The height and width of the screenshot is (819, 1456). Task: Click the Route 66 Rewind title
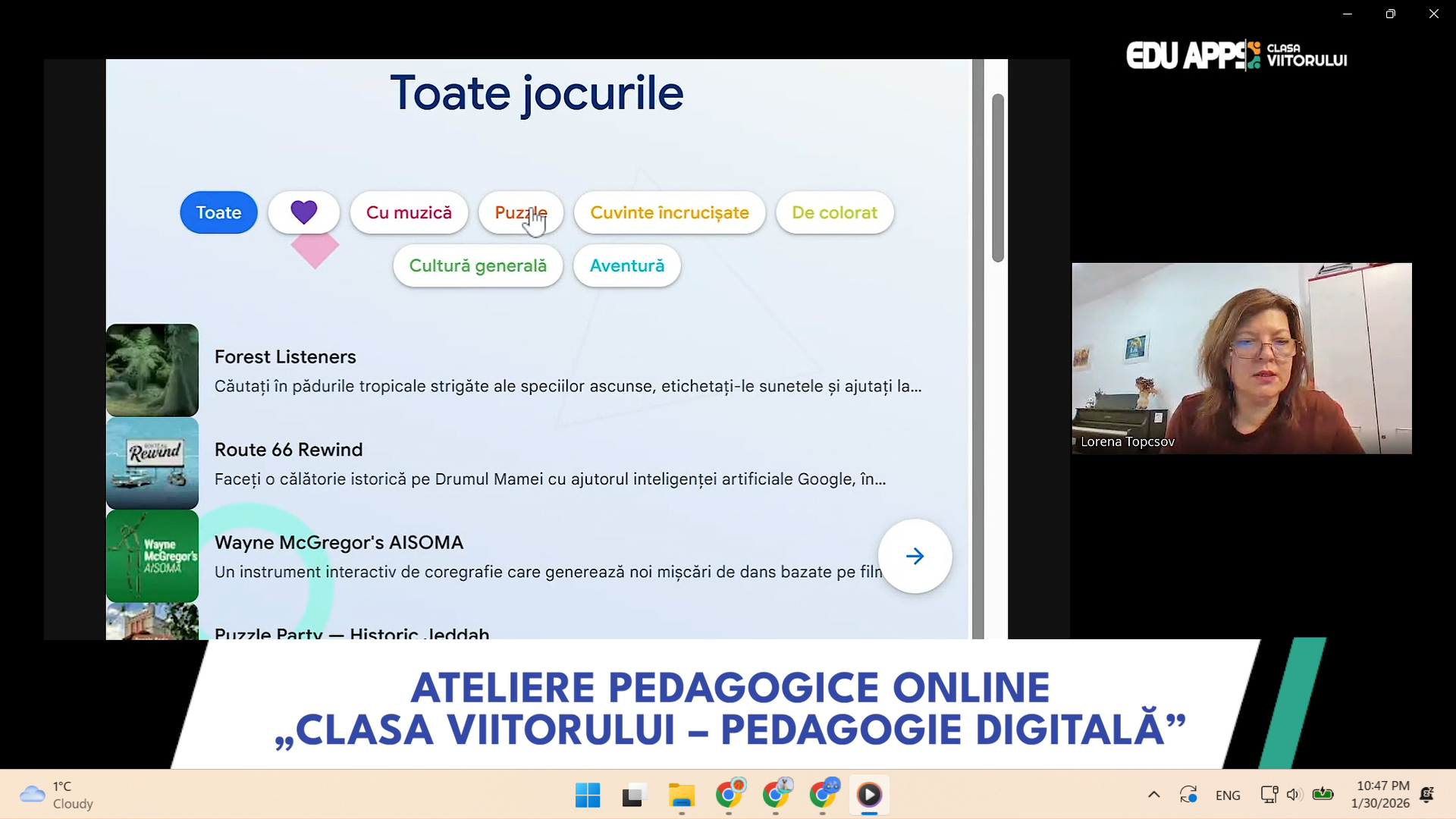(x=288, y=450)
